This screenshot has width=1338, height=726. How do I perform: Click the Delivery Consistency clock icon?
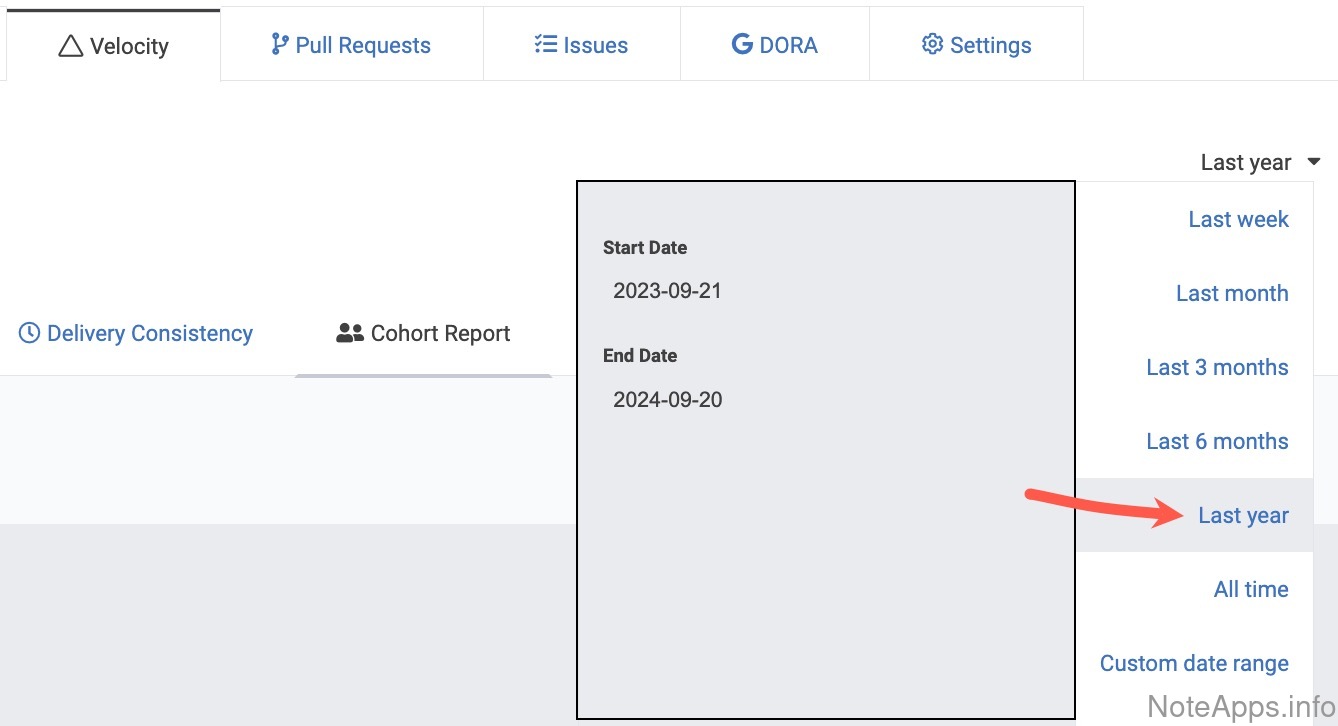[29, 333]
